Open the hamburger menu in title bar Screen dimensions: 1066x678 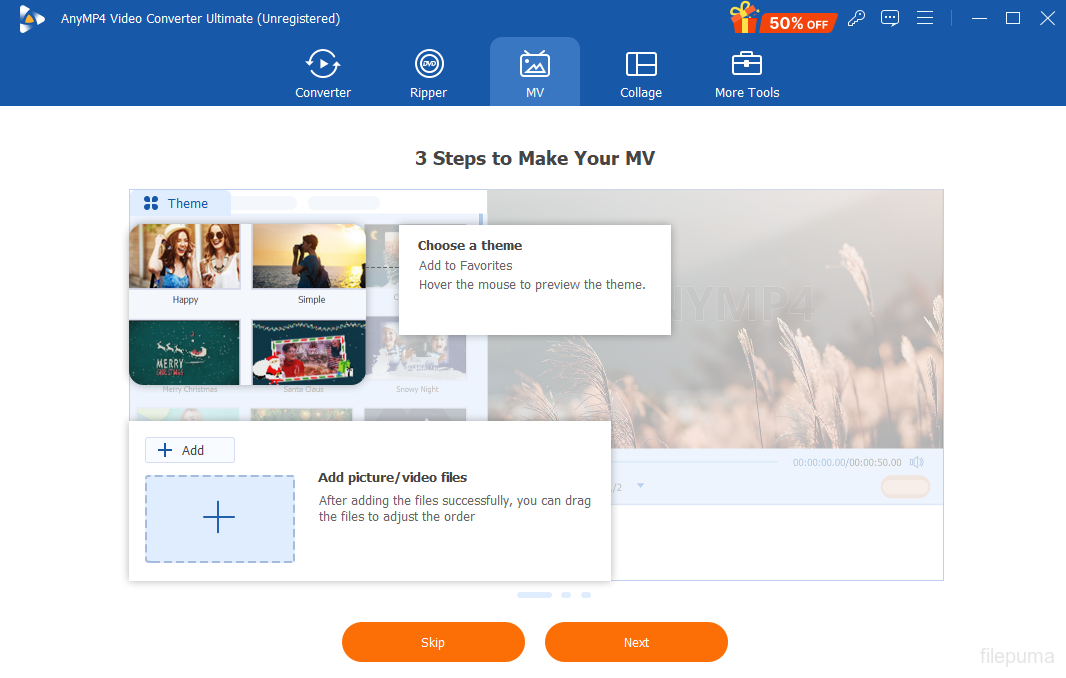925,18
